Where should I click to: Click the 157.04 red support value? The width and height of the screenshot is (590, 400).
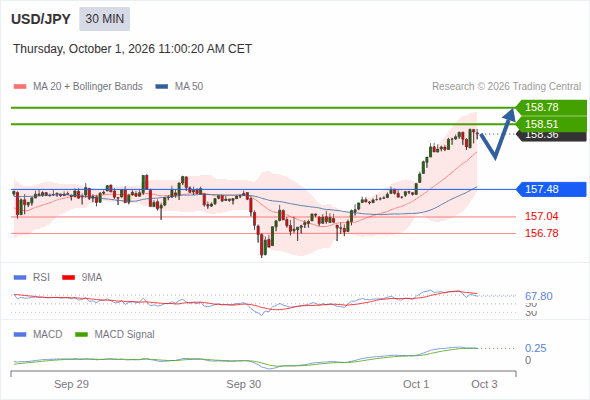[x=541, y=216]
